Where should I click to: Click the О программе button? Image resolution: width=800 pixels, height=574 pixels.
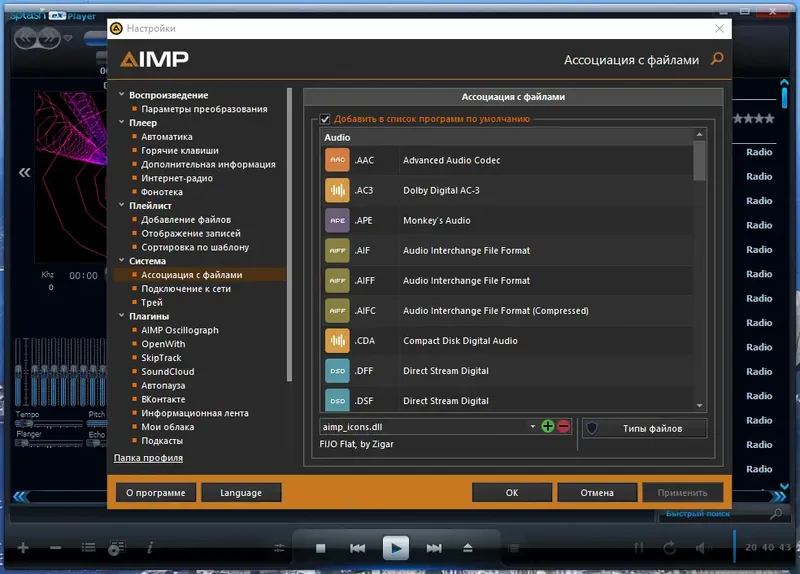tap(156, 492)
